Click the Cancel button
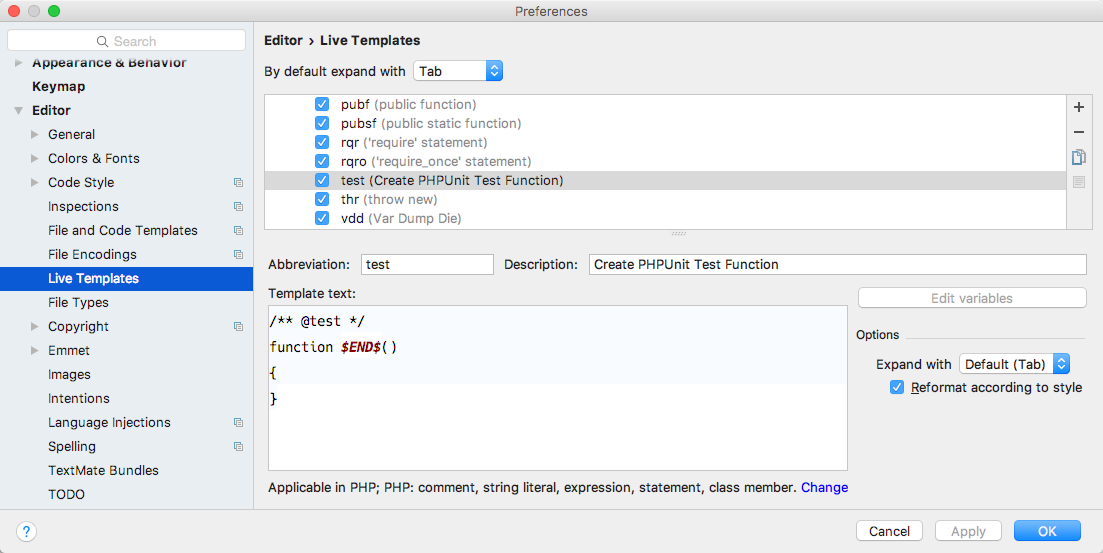This screenshot has height=553, width=1103. pos(889,531)
